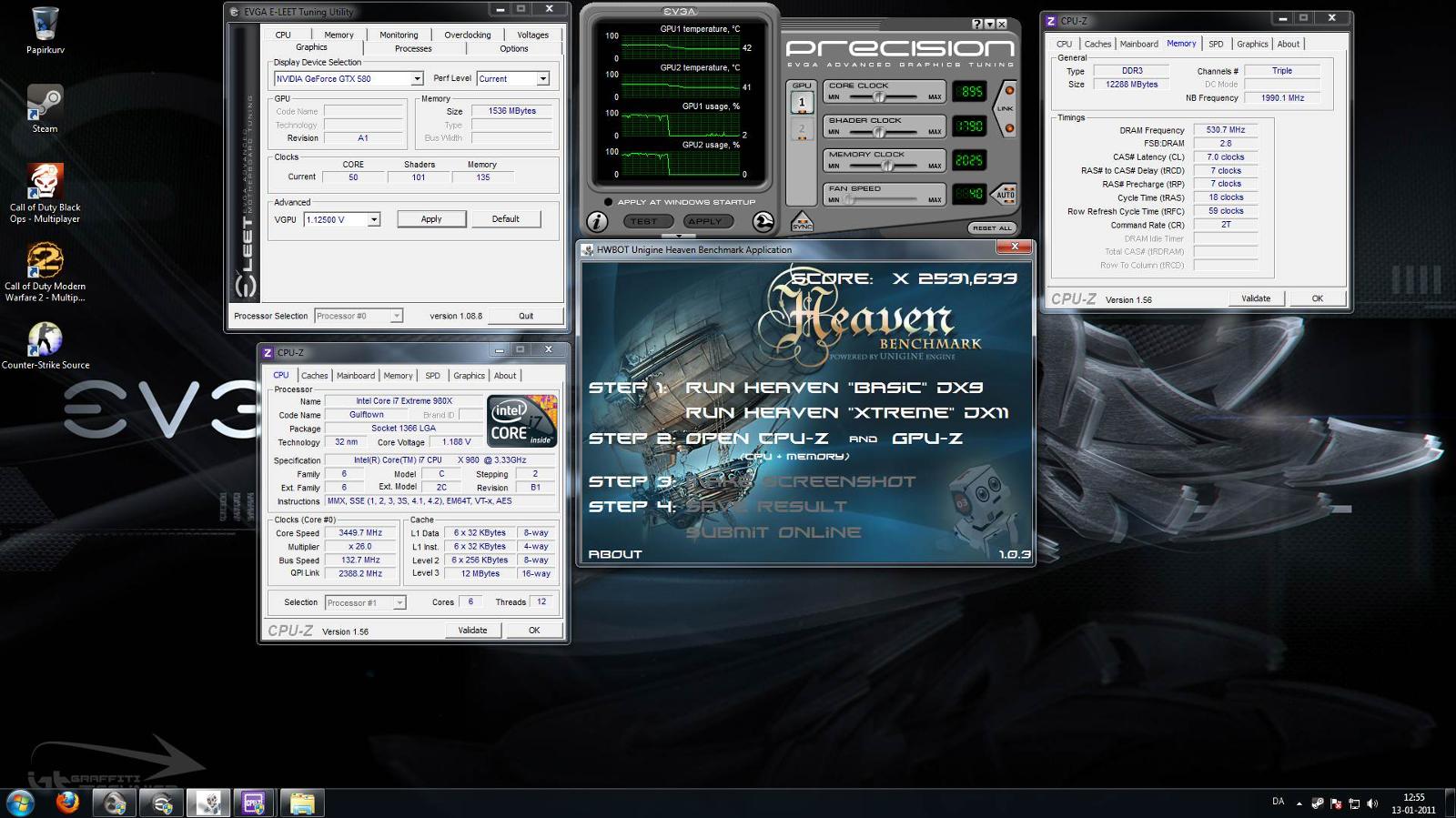Open the Overclocking tab in E-LEET

pyautogui.click(x=468, y=35)
